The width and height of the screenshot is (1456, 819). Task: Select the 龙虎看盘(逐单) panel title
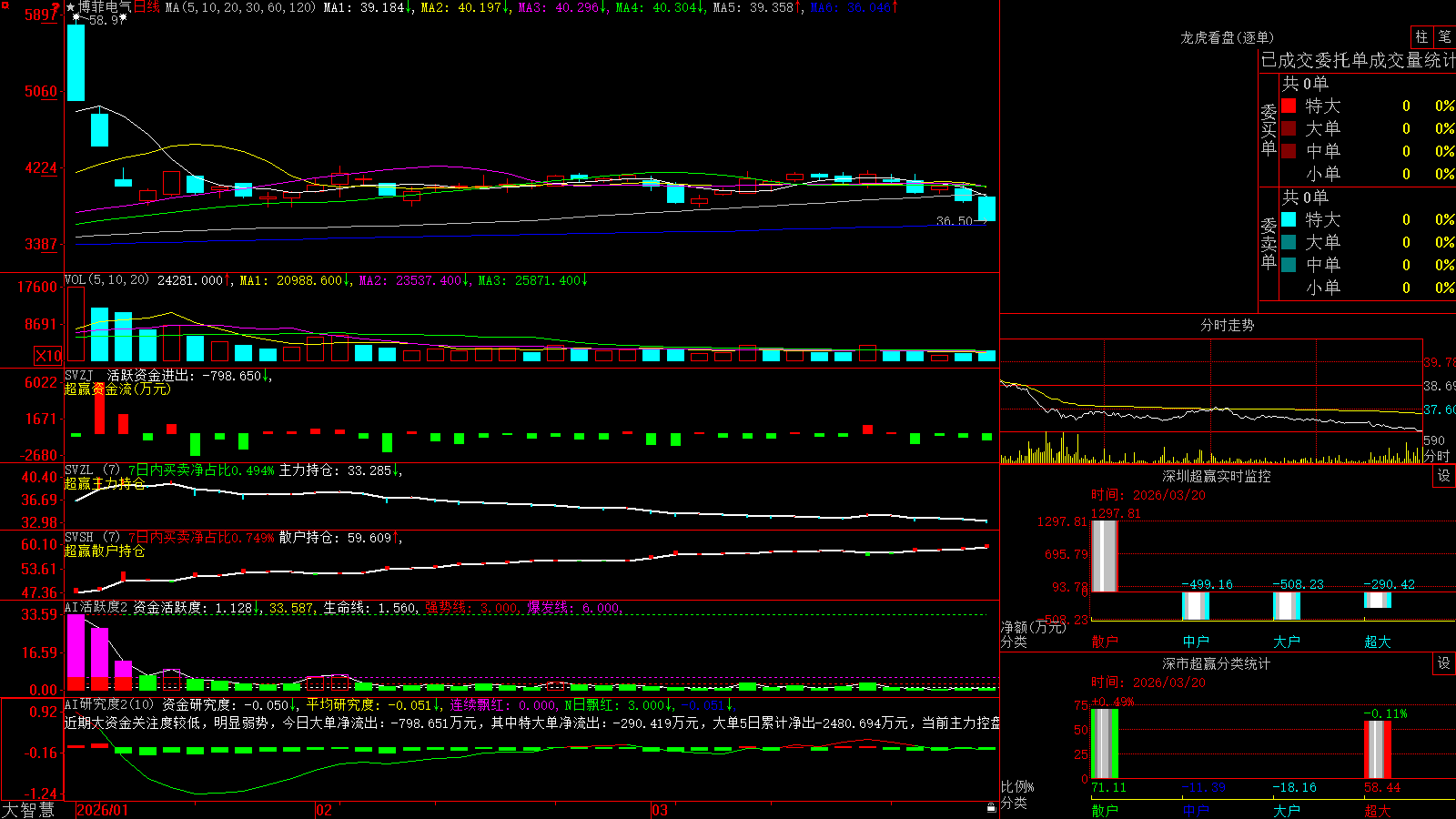click(1227, 37)
